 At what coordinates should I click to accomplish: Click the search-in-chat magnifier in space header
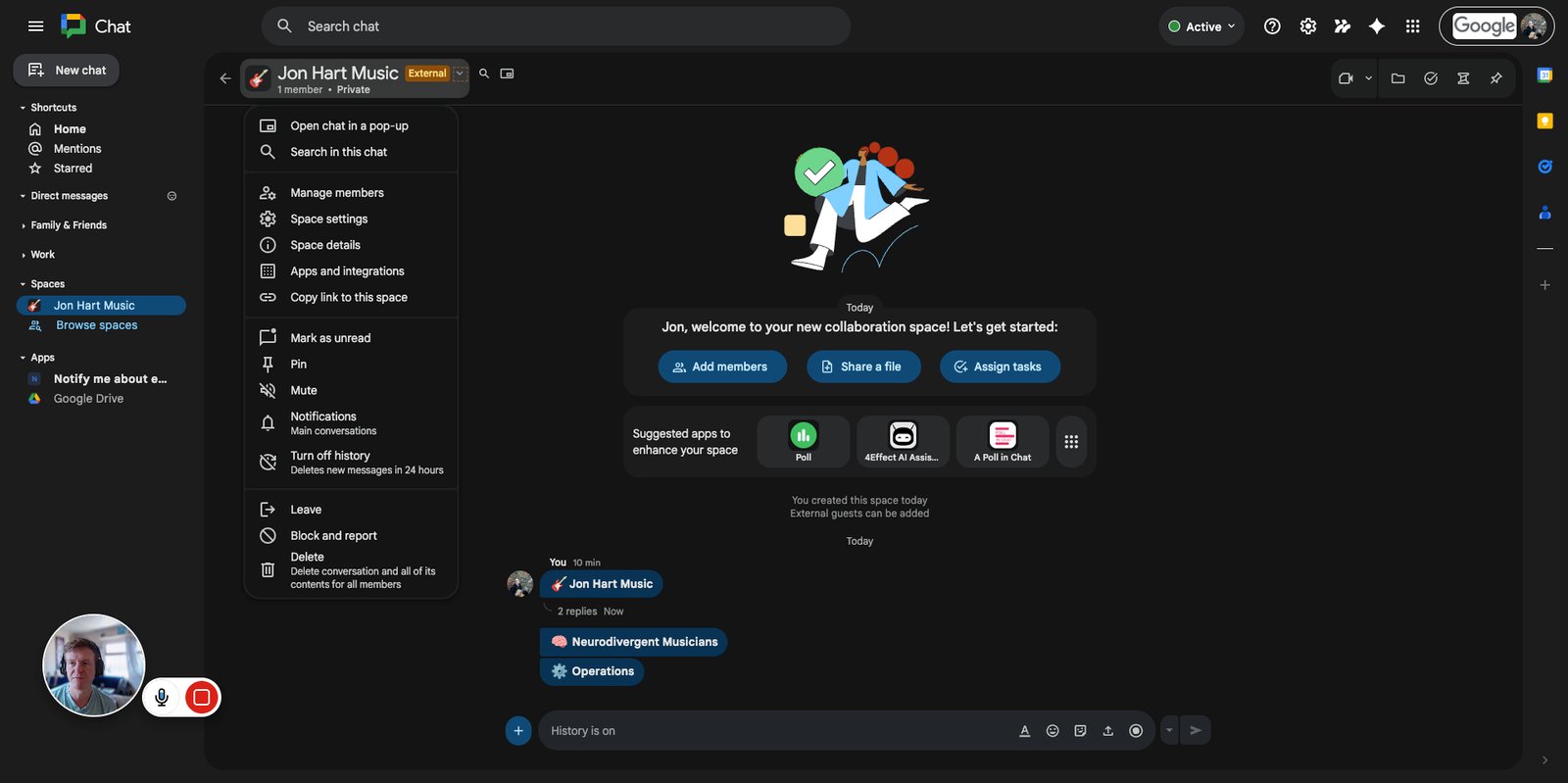coord(484,73)
